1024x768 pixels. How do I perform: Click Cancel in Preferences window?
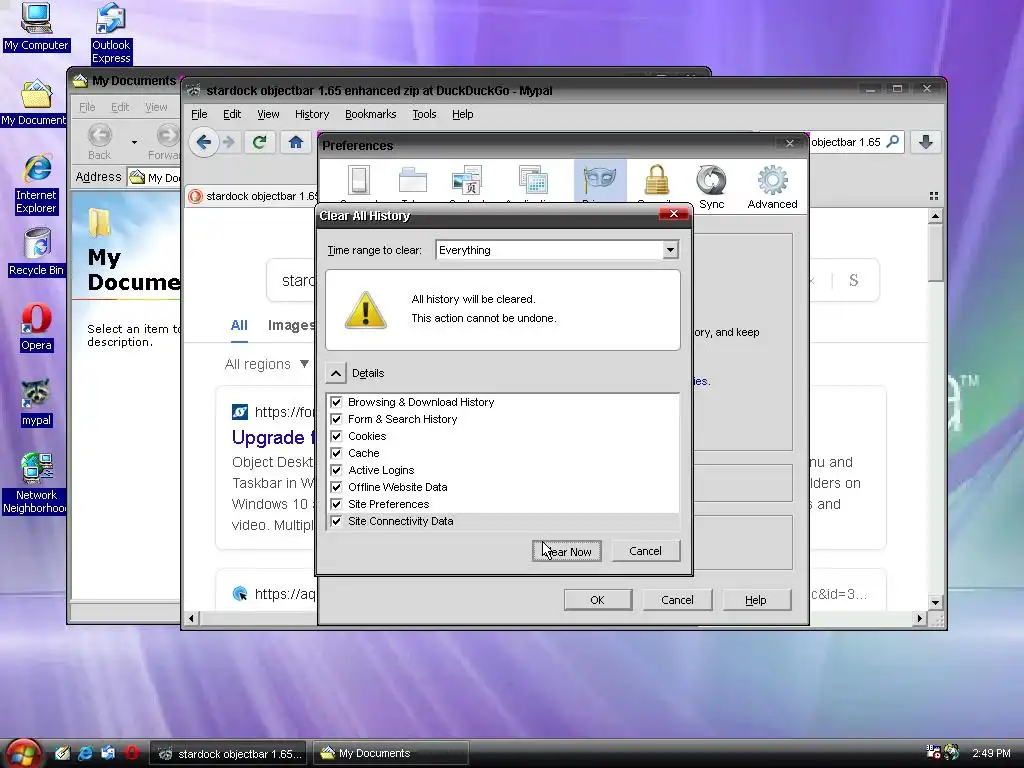(677, 600)
